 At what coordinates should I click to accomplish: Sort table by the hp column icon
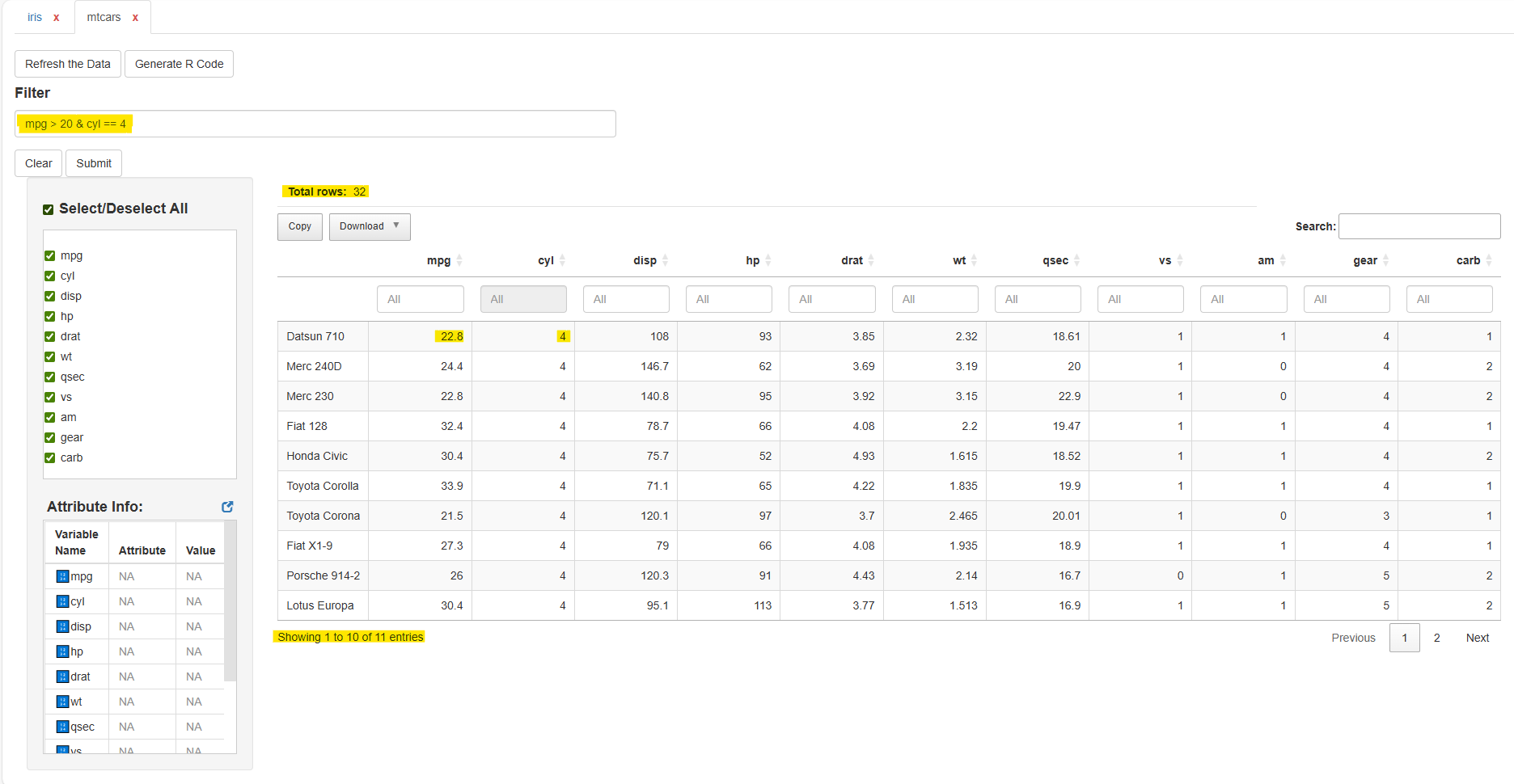click(x=768, y=260)
